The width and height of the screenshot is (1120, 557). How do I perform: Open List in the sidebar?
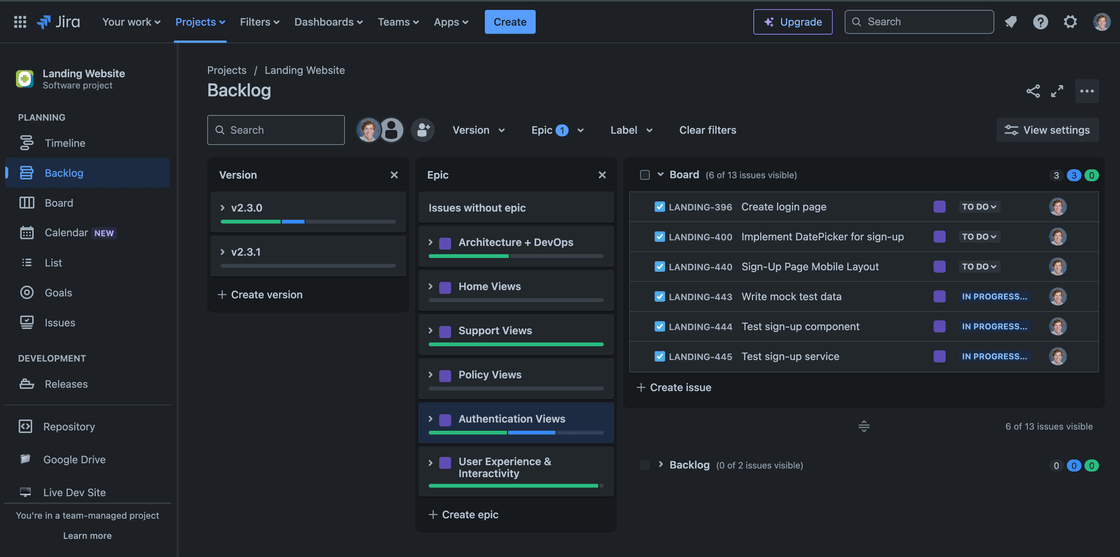pos(87,263)
